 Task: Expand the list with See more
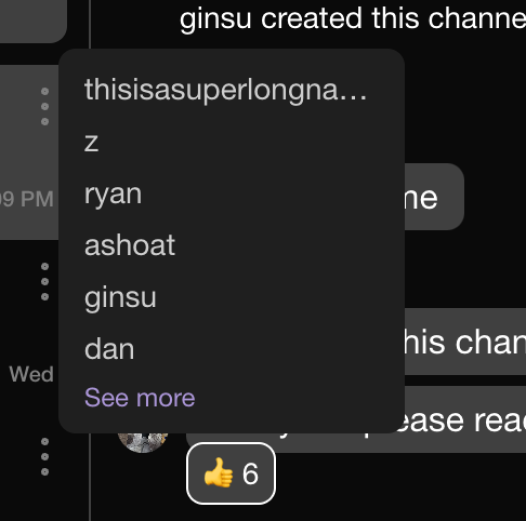[140, 398]
